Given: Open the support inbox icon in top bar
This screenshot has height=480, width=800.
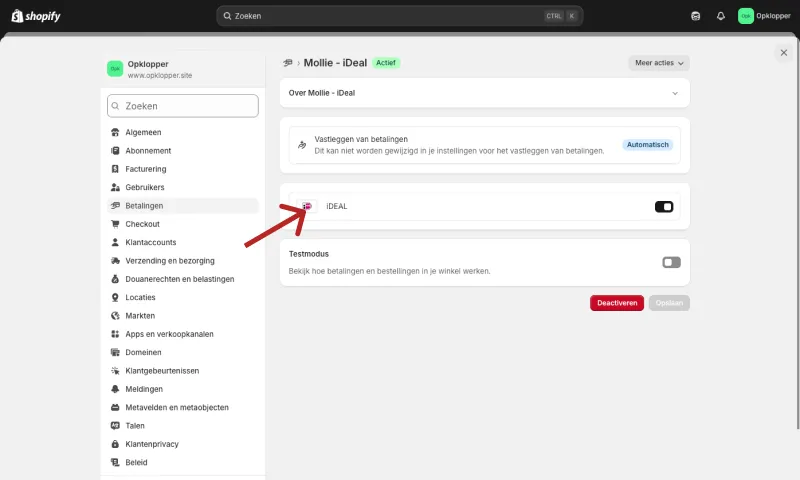Looking at the screenshot, I should click(695, 16).
